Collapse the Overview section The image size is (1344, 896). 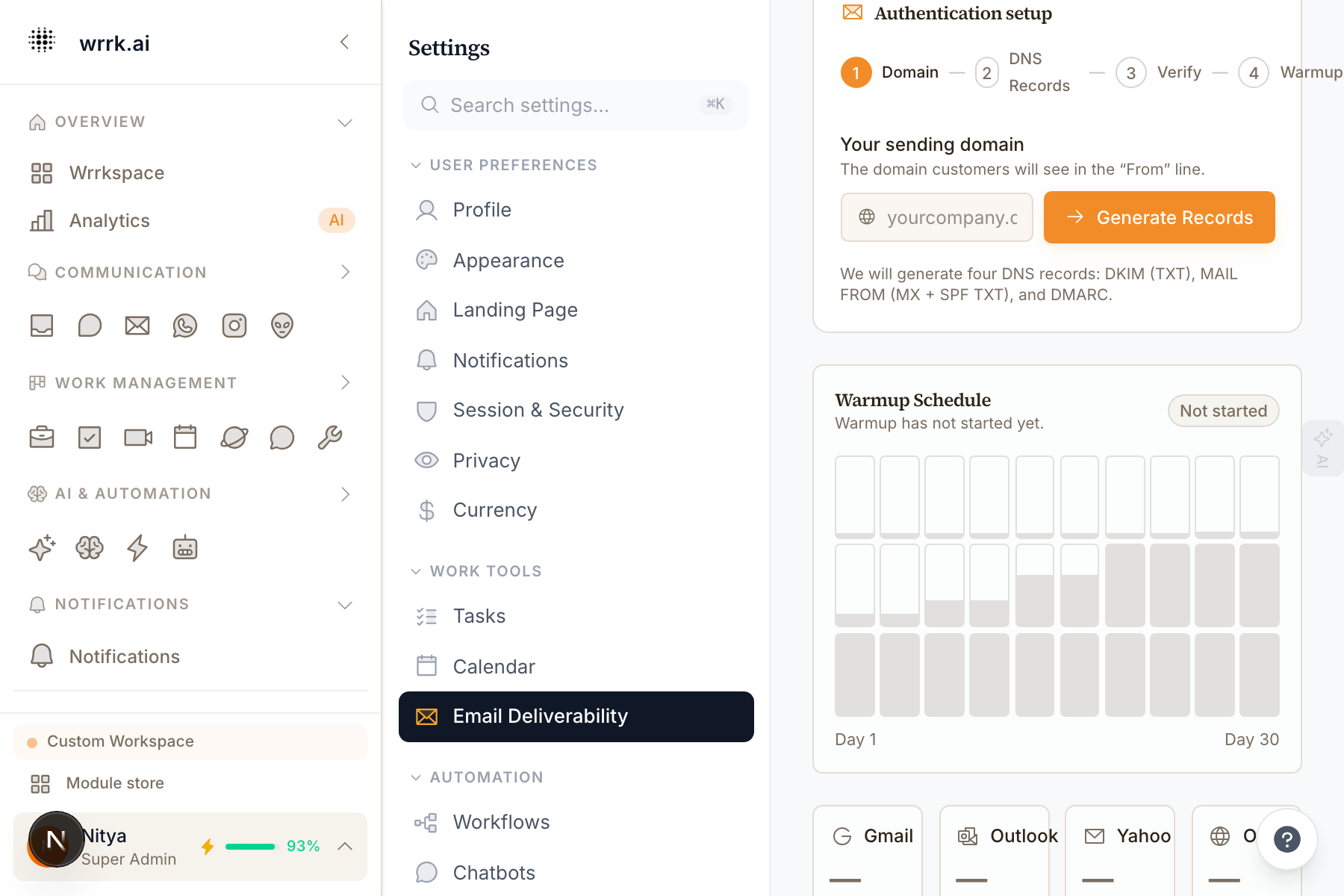(x=344, y=122)
